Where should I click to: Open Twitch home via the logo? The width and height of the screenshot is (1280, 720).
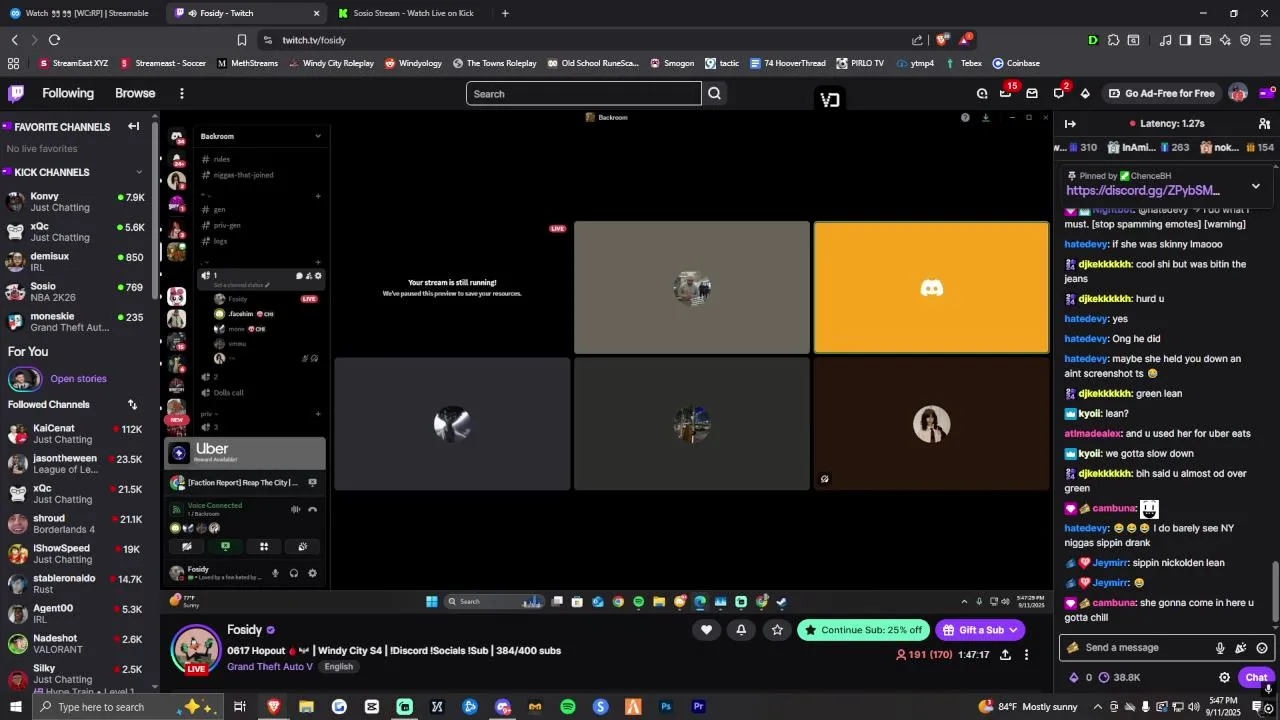point(16,93)
